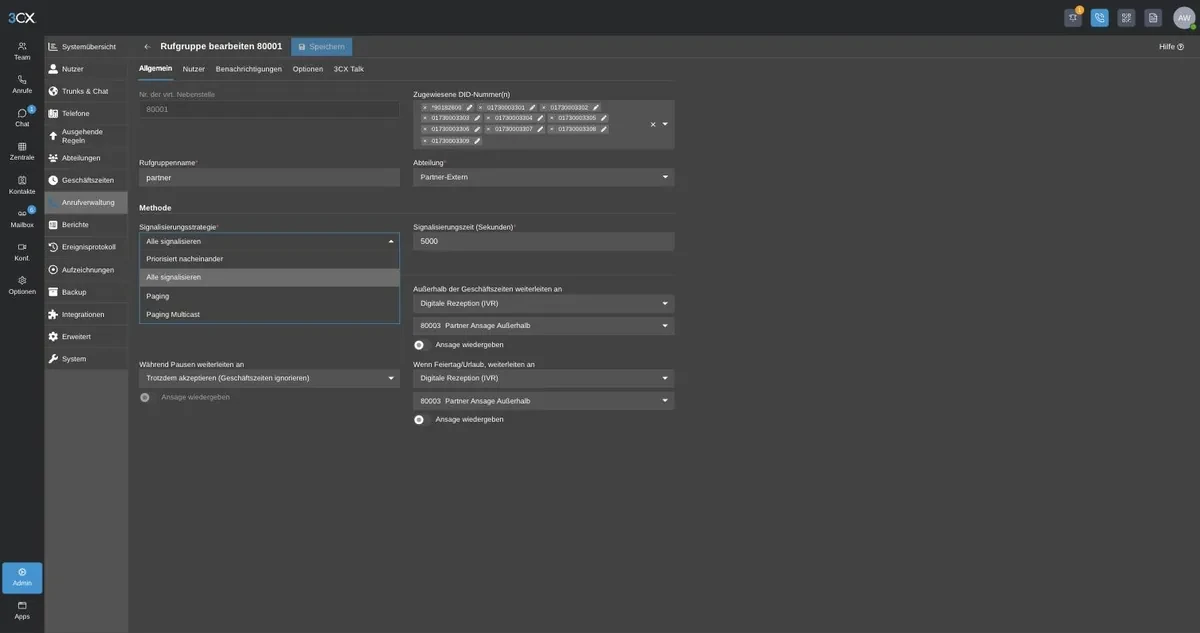This screenshot has width=1200, height=633.
Task: Toggle Ansage wiedergeben under Während Pausen
Action: [145, 397]
